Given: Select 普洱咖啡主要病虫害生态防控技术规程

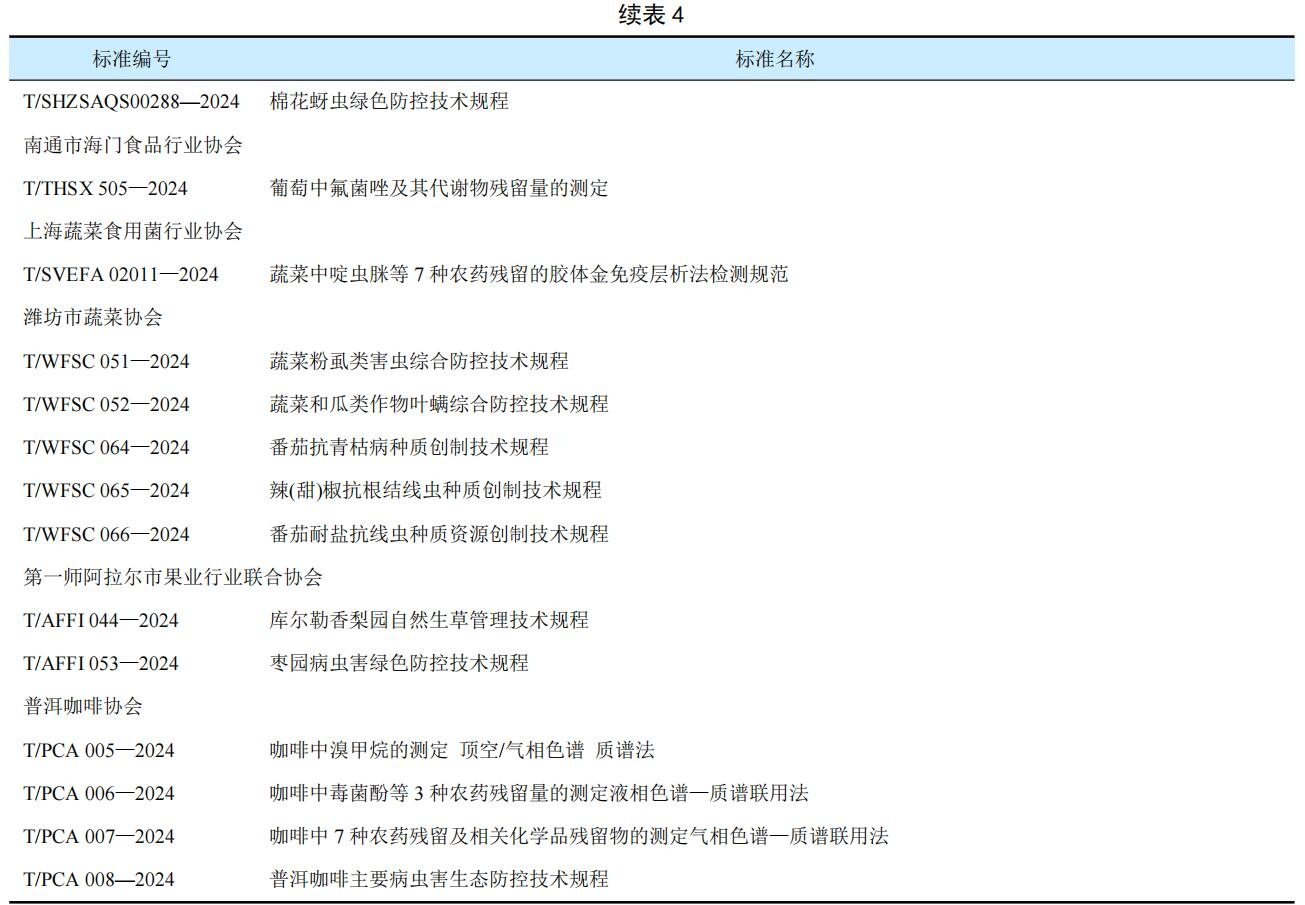Looking at the screenshot, I should (x=439, y=879).
